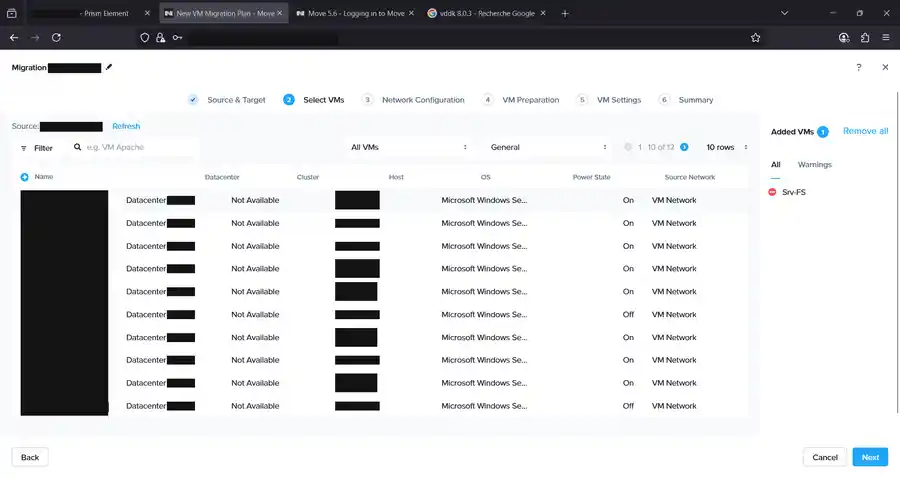Click the search magnifier icon

point(77,147)
